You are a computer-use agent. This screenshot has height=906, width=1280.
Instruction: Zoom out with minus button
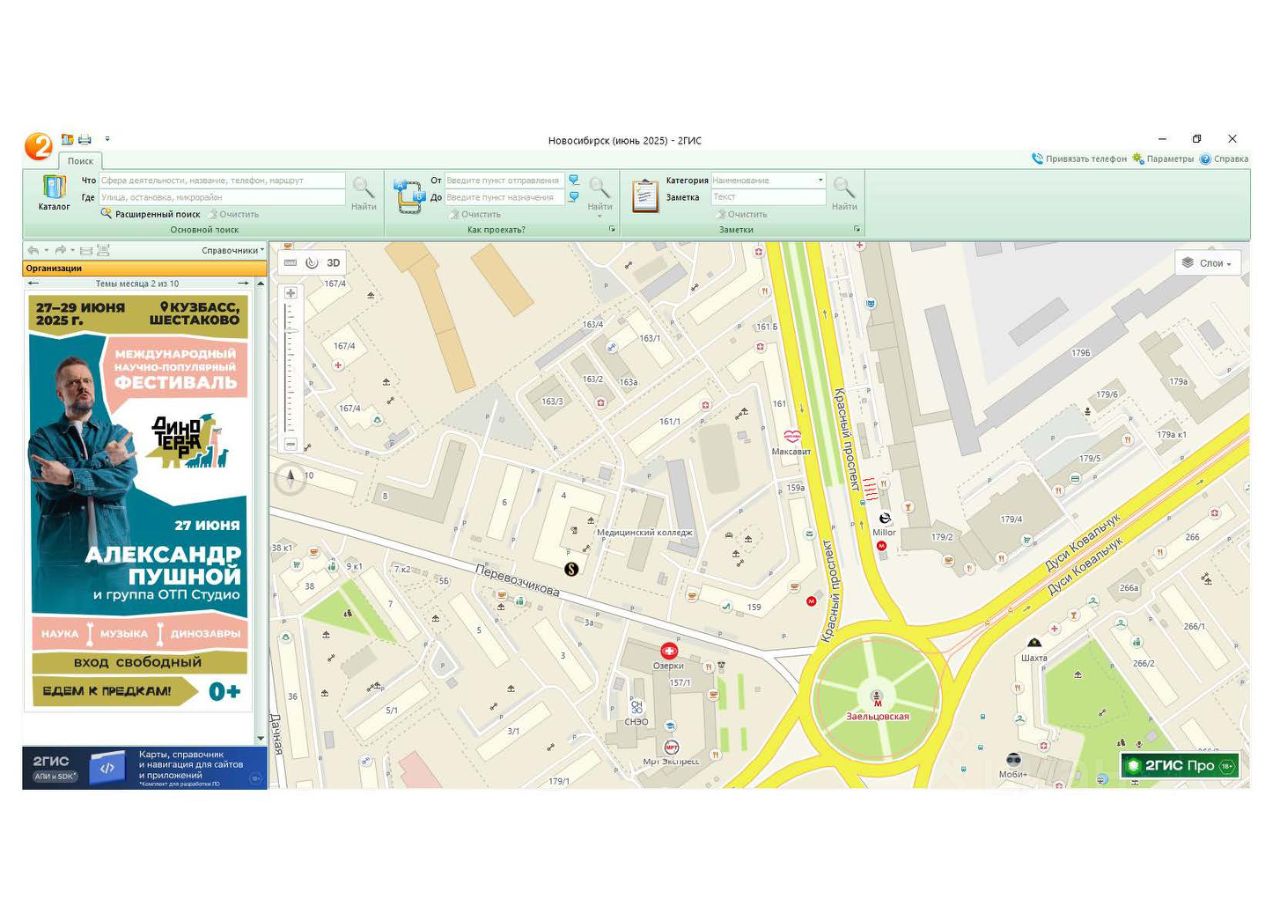pyautogui.click(x=291, y=444)
